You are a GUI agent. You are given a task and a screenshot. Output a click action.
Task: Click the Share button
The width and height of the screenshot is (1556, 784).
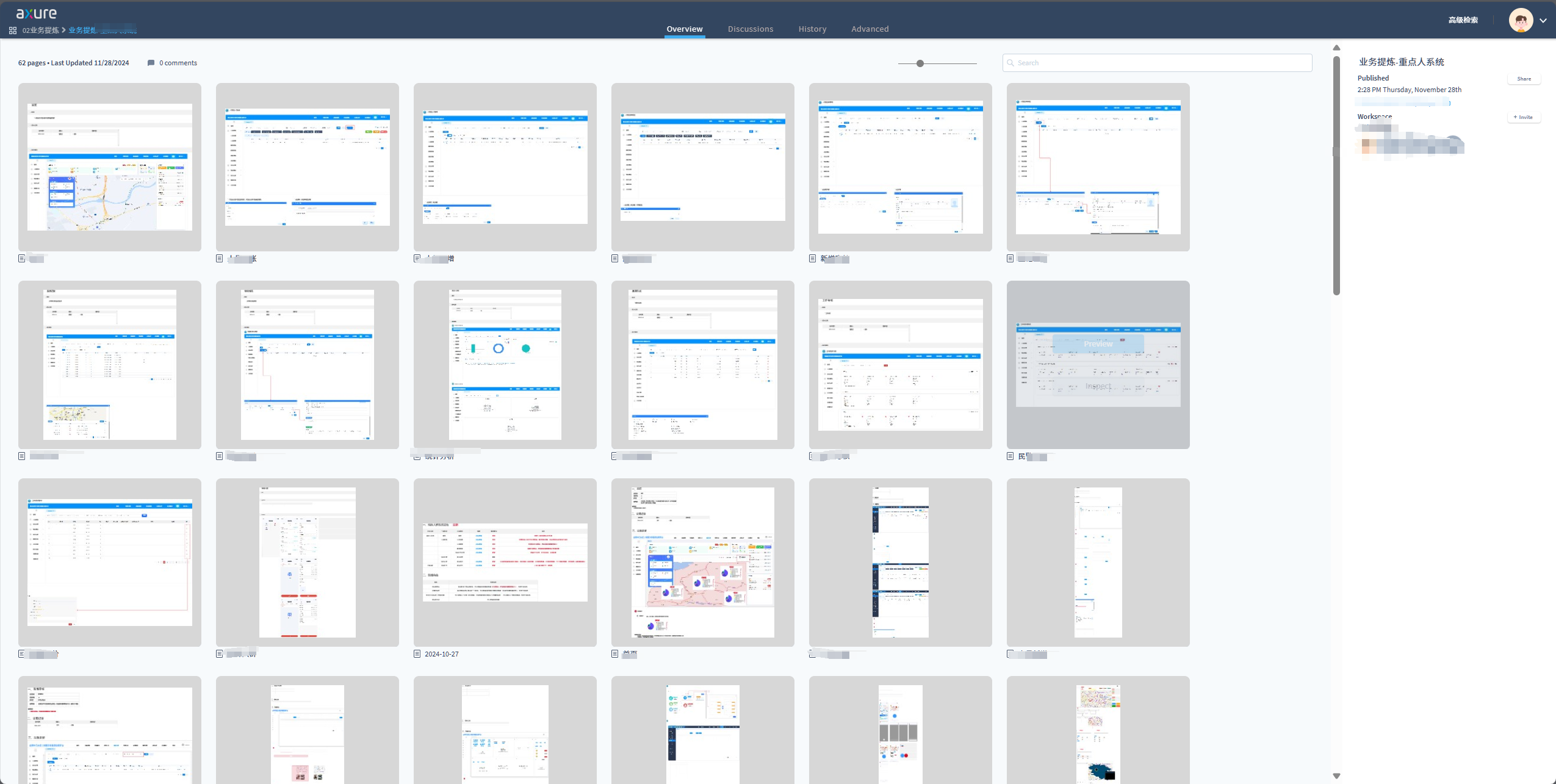1524,79
